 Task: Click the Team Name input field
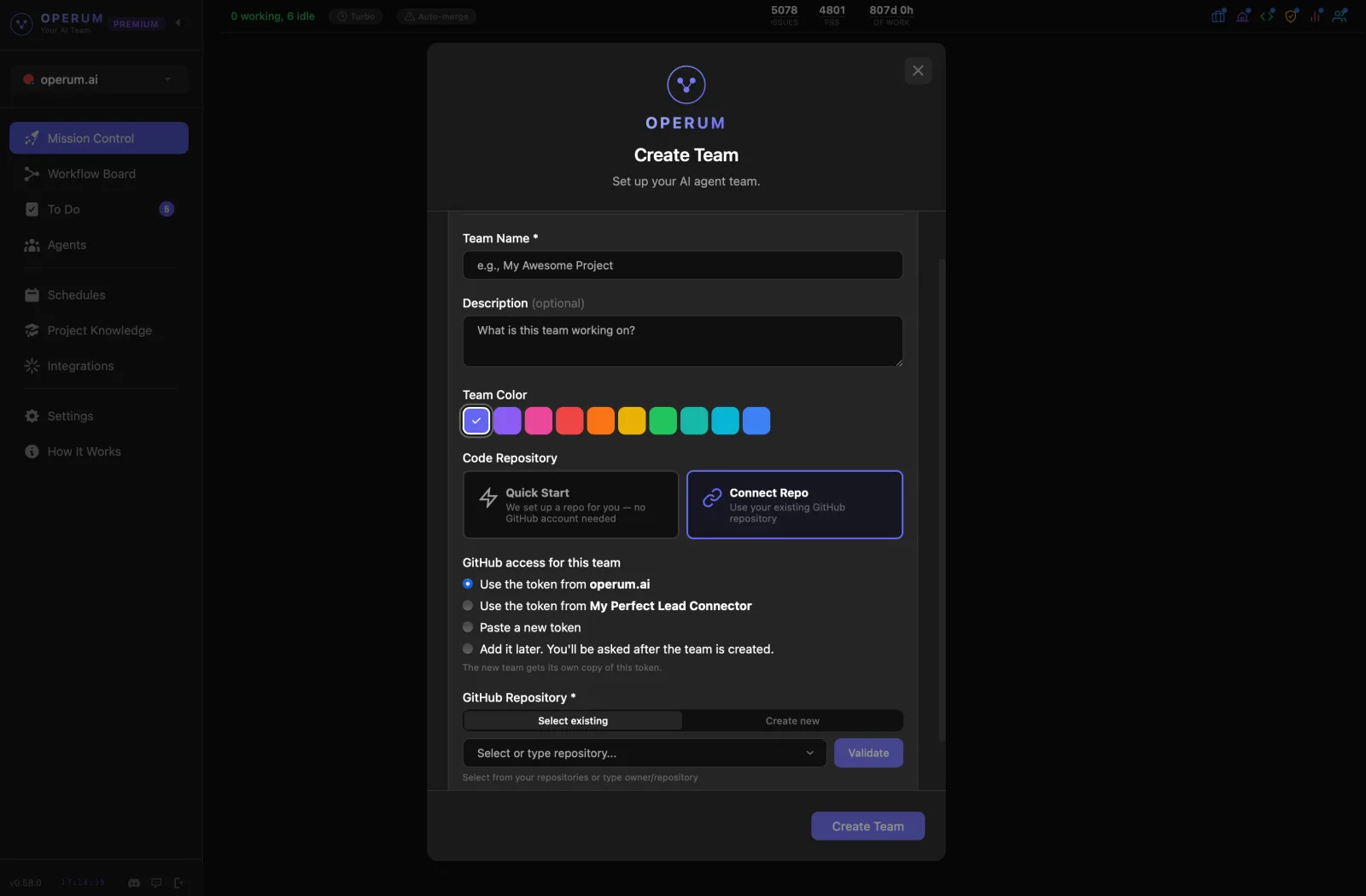point(682,265)
